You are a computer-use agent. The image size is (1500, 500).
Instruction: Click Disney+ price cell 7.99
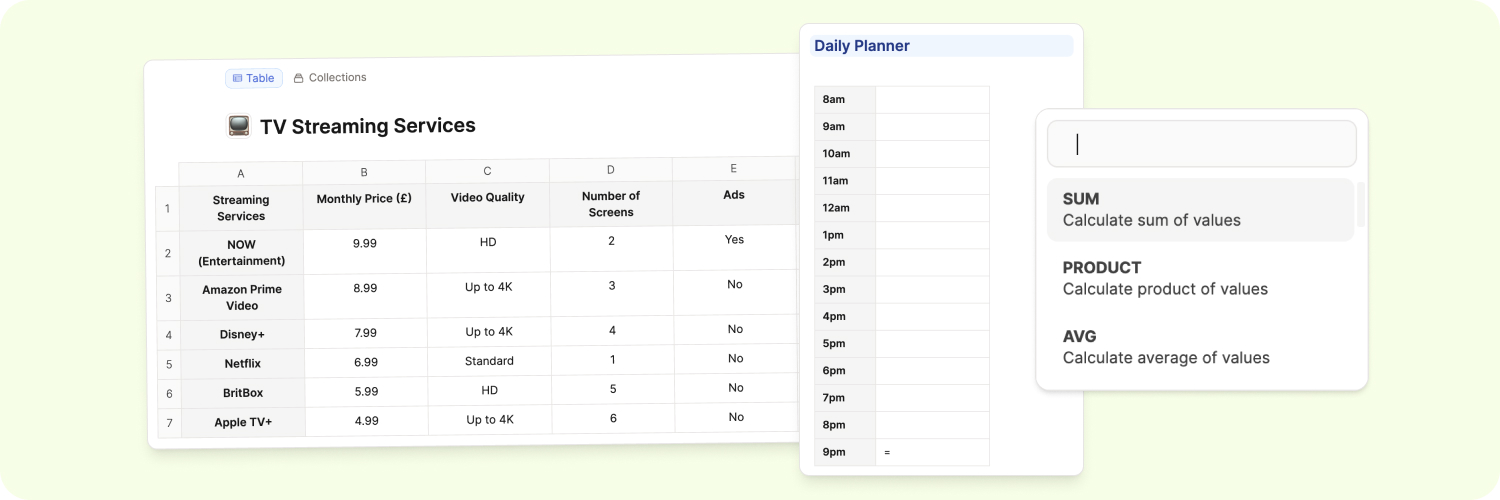coord(365,332)
